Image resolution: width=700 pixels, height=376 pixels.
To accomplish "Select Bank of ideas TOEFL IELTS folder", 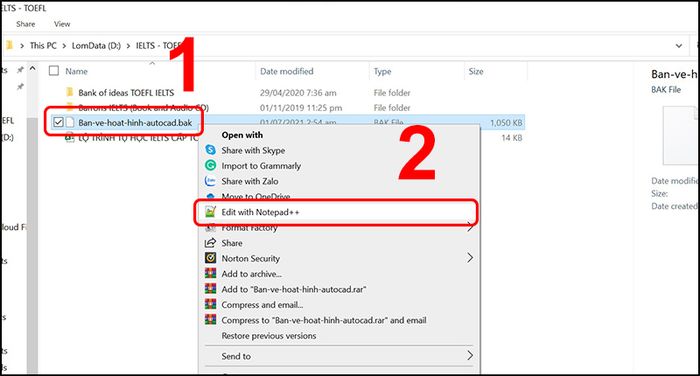I will tap(126, 93).
